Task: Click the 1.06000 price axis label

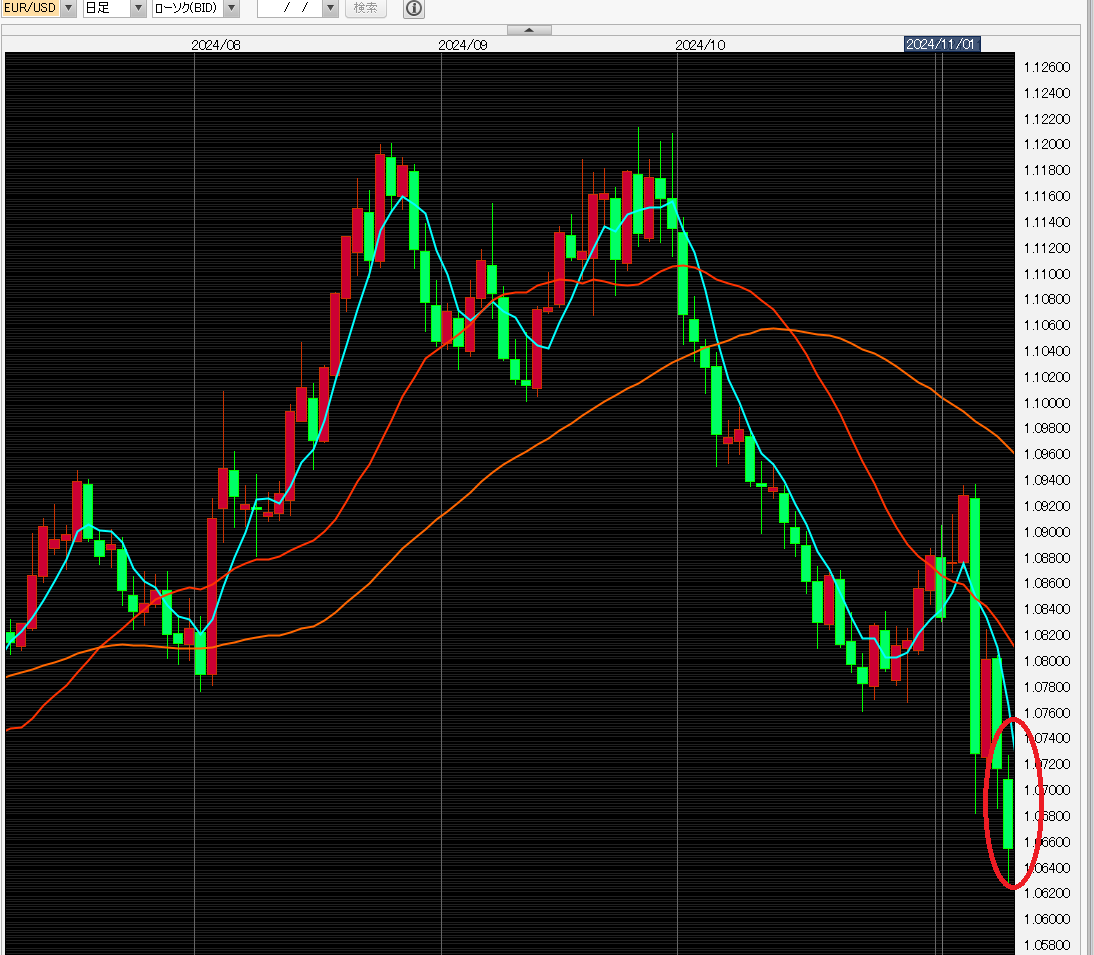Action: (1047, 919)
